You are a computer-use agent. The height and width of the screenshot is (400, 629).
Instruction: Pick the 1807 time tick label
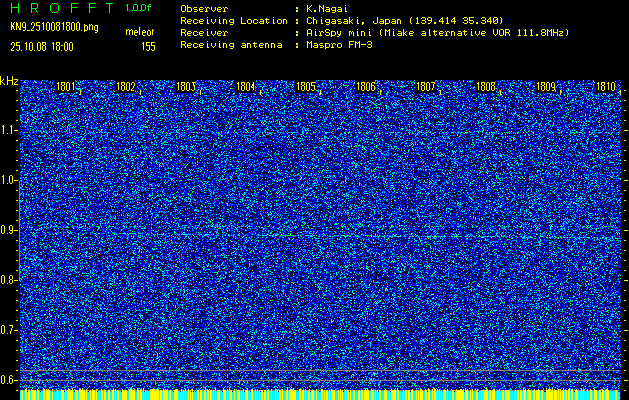point(426,87)
